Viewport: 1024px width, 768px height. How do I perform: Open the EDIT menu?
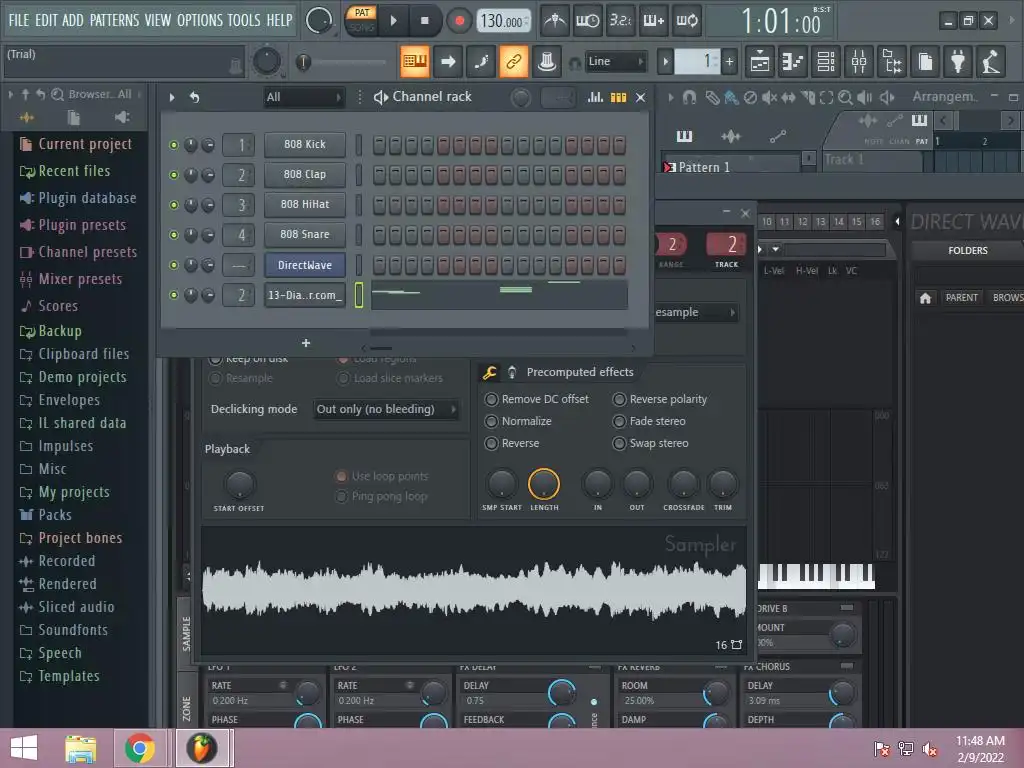[46, 20]
